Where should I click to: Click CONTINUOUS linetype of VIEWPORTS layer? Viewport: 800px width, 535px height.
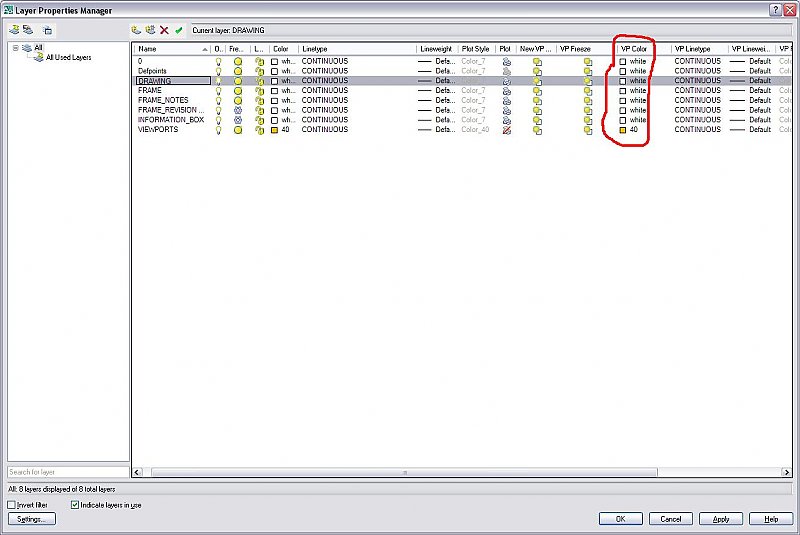coord(324,130)
